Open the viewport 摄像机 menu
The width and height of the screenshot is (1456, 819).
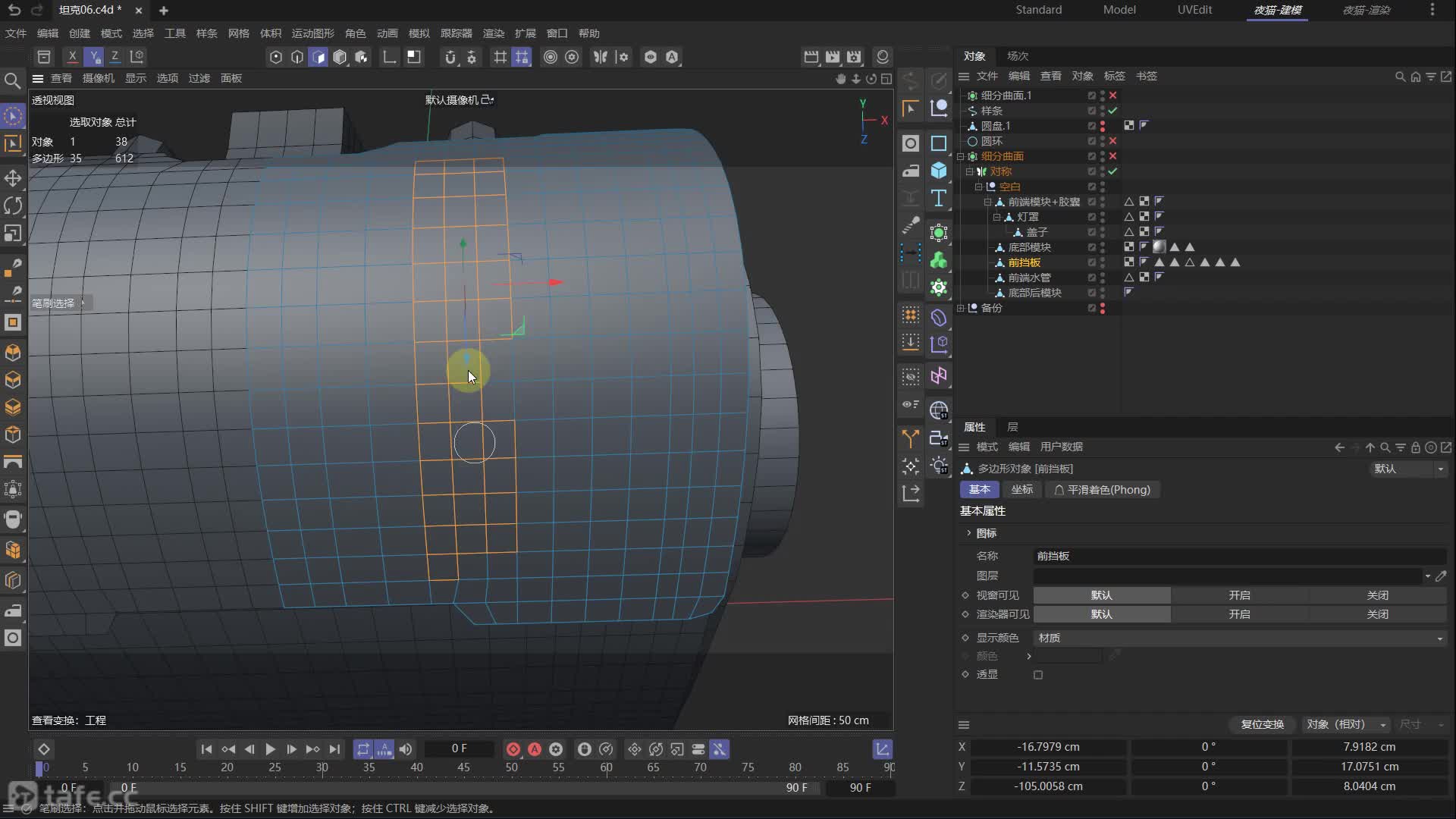click(x=99, y=78)
